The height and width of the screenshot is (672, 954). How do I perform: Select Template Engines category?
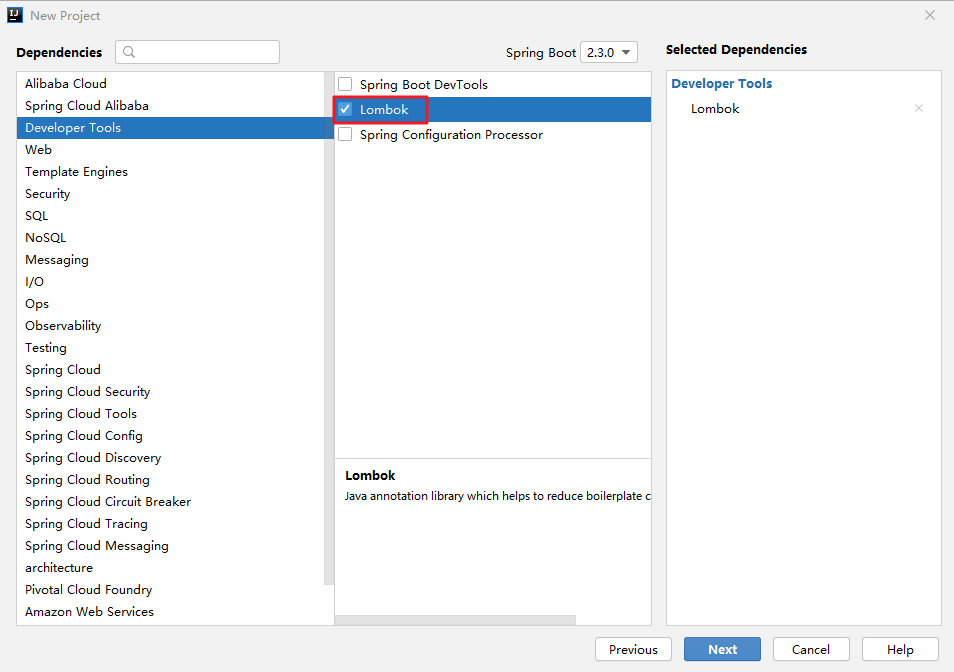171,171
